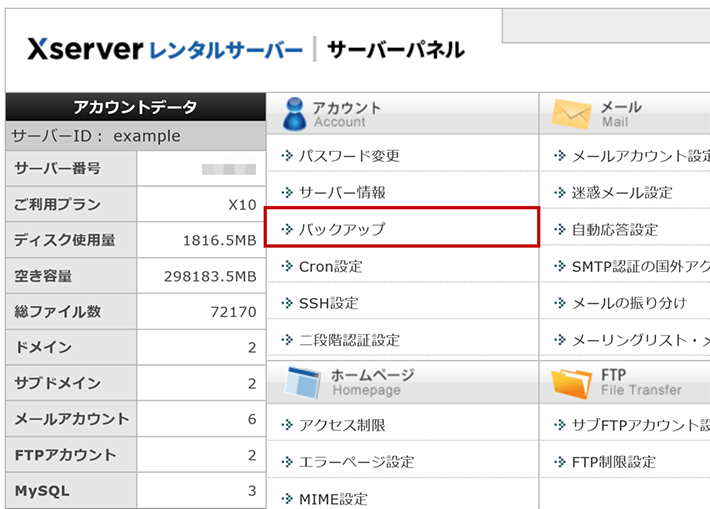This screenshot has height=509, width=710.
Task: Click the FTPアカウント row label
Action: (x=66, y=455)
